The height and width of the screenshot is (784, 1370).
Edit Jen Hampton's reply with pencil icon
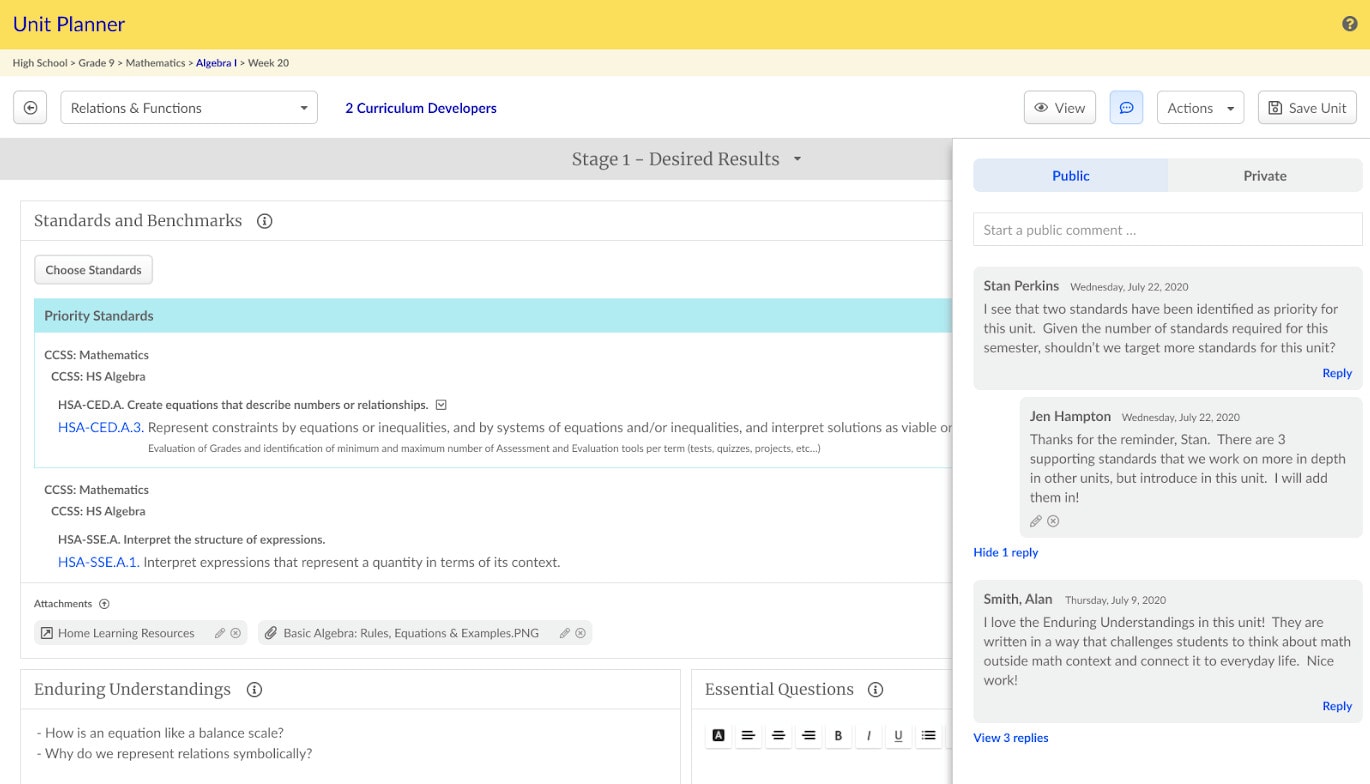click(1036, 521)
